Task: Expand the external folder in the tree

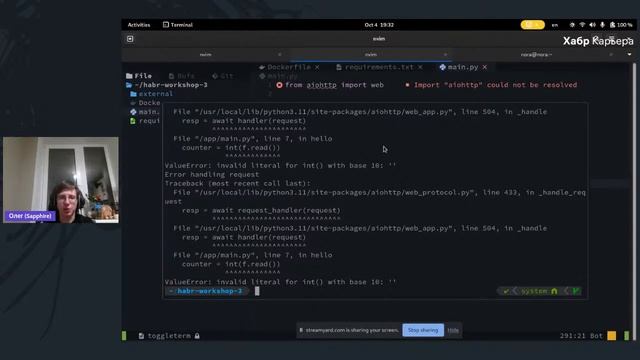Action: (151, 94)
